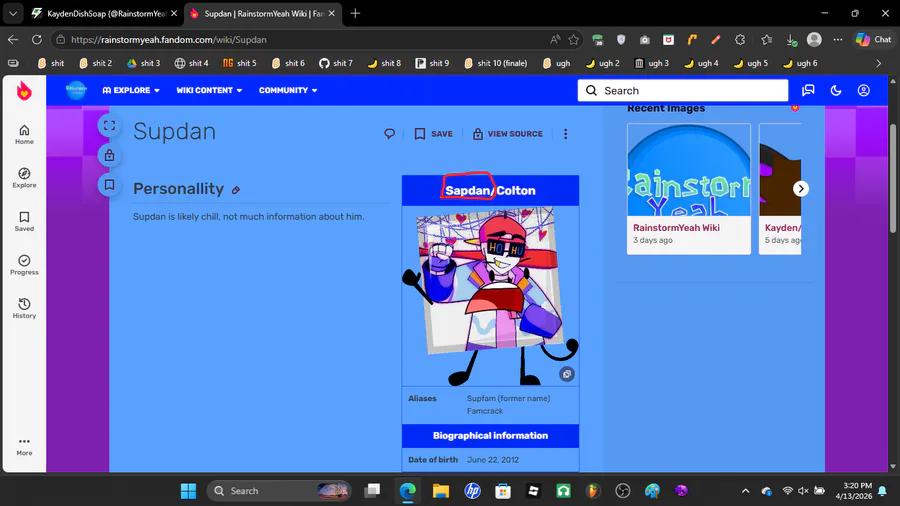Open the RainstormYeah Wiki image card
900x506 pixels.
689,189
